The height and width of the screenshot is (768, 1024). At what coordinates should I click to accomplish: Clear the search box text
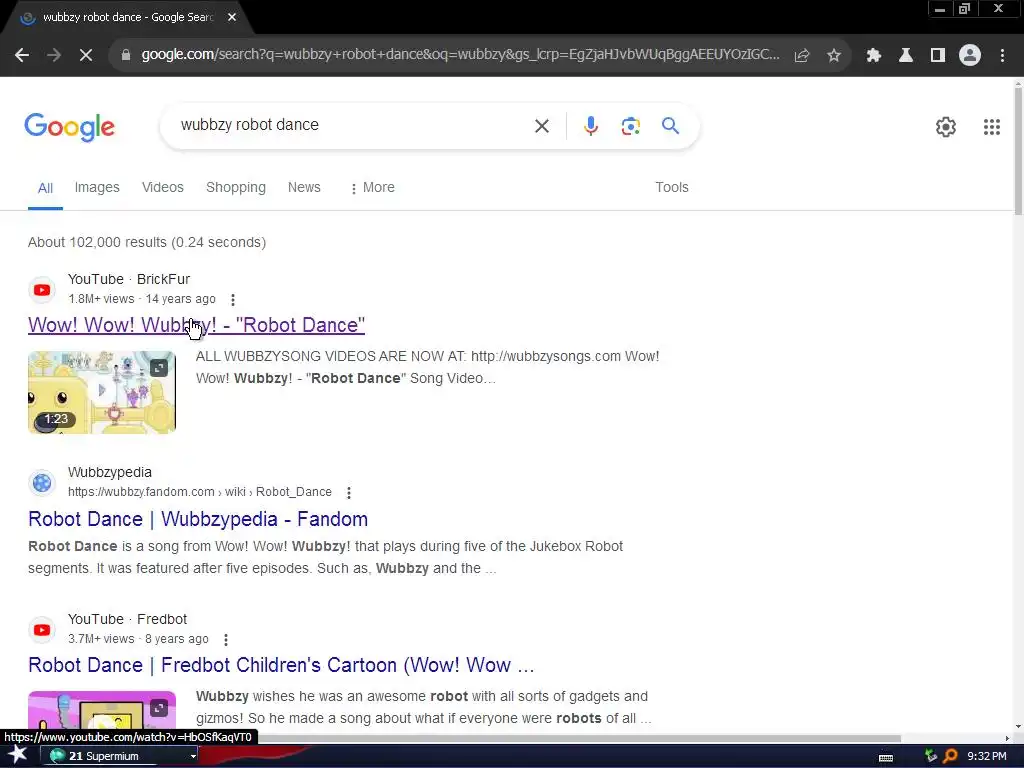point(542,126)
